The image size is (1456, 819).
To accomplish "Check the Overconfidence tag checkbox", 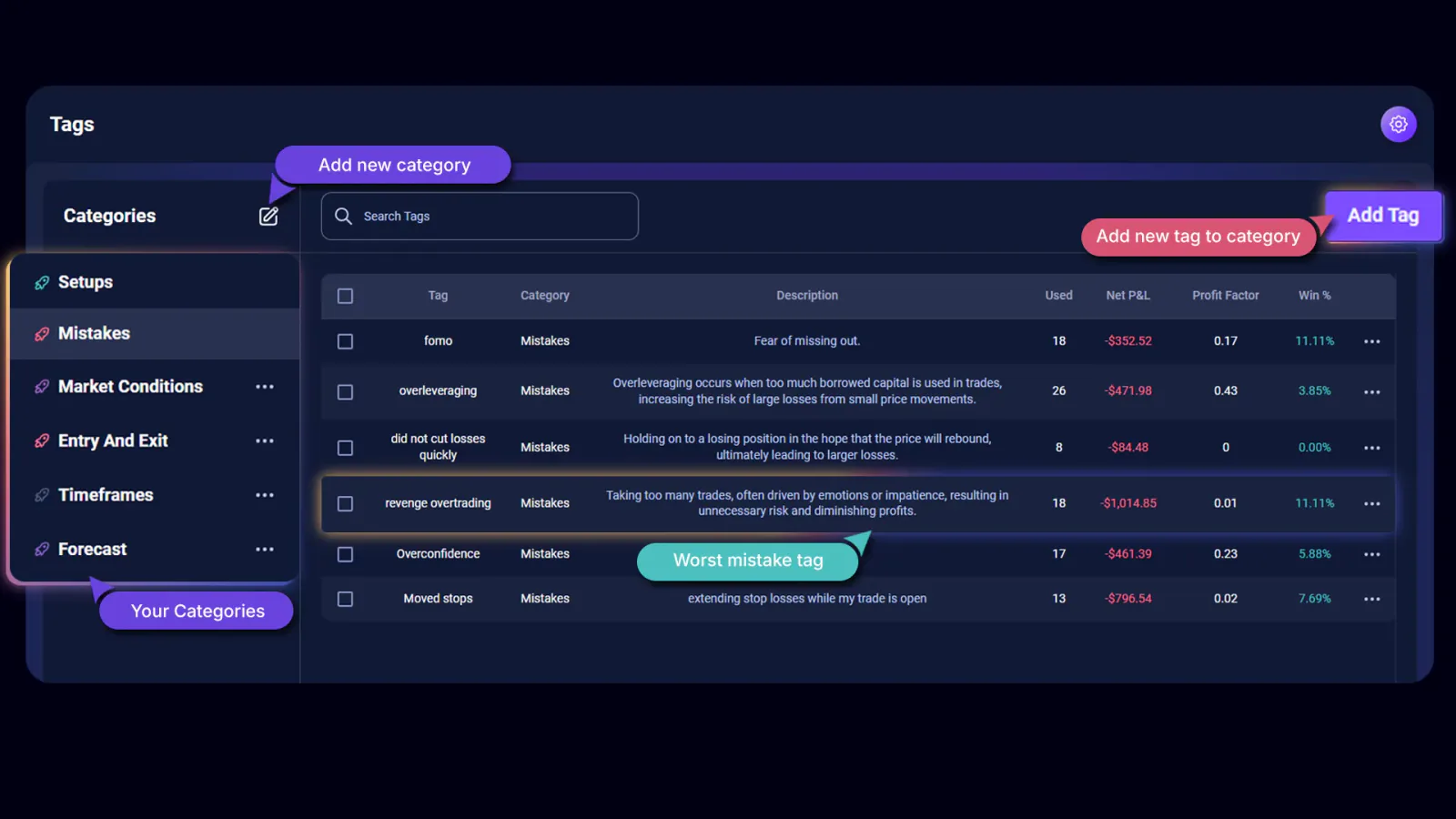I will tap(345, 554).
